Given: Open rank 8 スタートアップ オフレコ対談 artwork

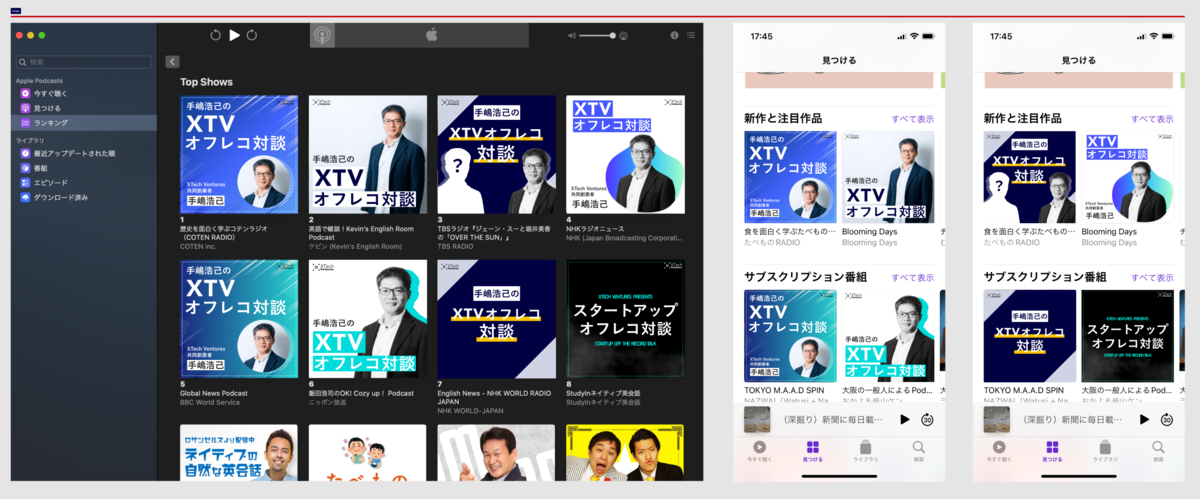Looking at the screenshot, I should tap(625, 319).
